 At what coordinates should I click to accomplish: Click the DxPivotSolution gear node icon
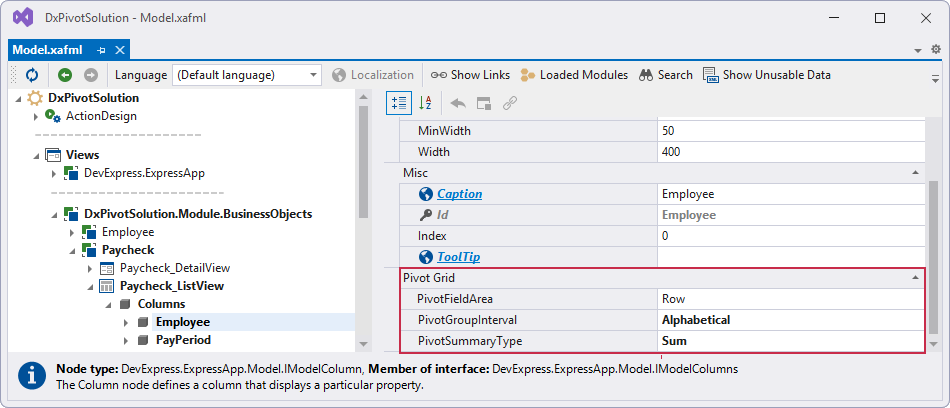[35, 98]
